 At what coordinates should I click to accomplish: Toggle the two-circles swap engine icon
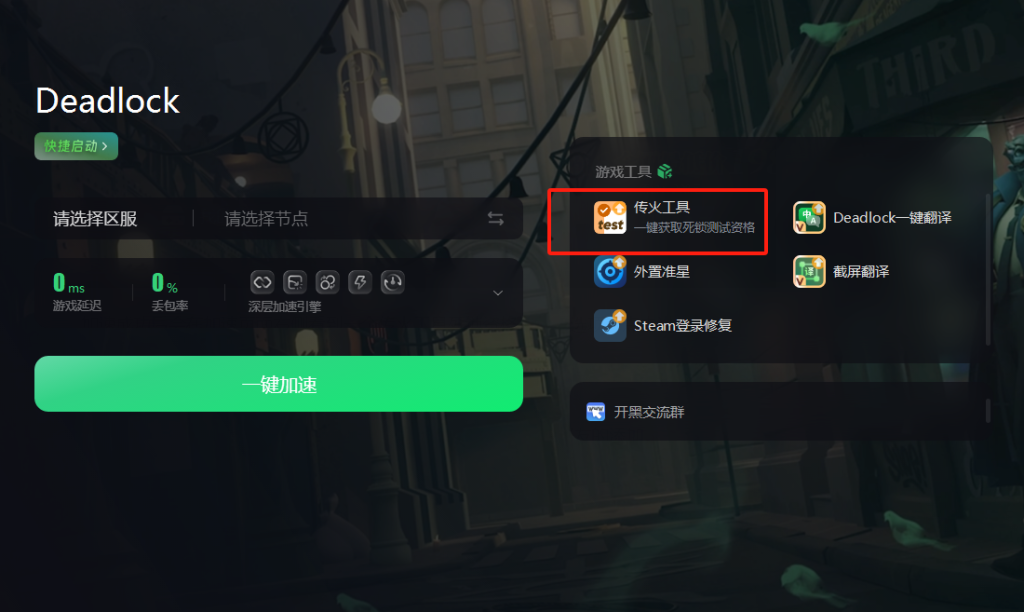coord(327,282)
